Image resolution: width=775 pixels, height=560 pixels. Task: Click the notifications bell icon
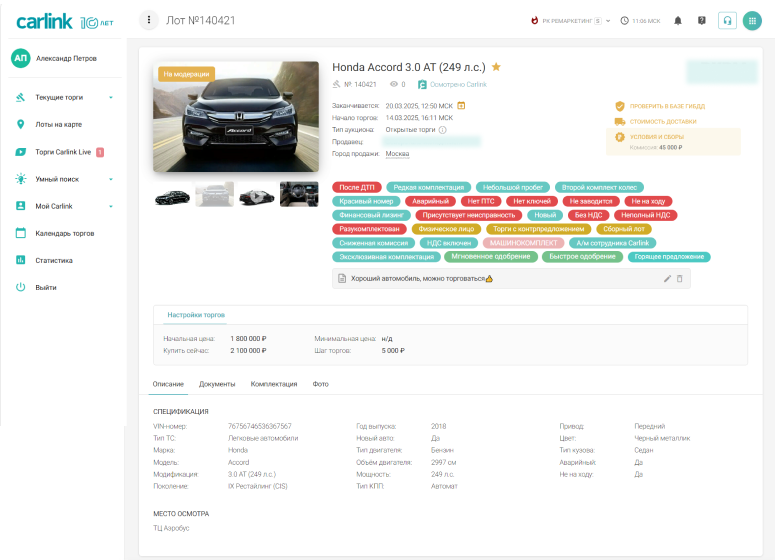[678, 20]
